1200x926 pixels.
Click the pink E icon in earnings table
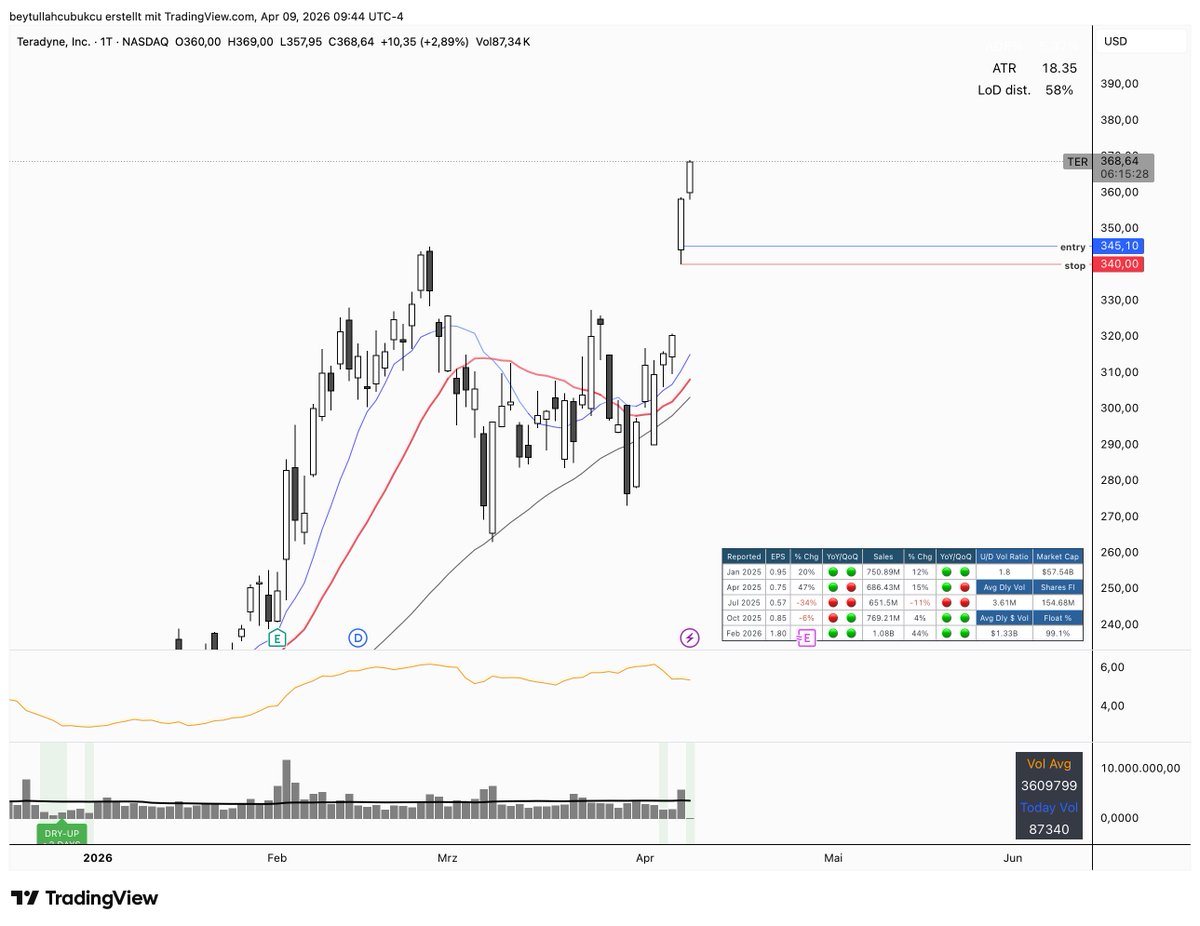[806, 637]
